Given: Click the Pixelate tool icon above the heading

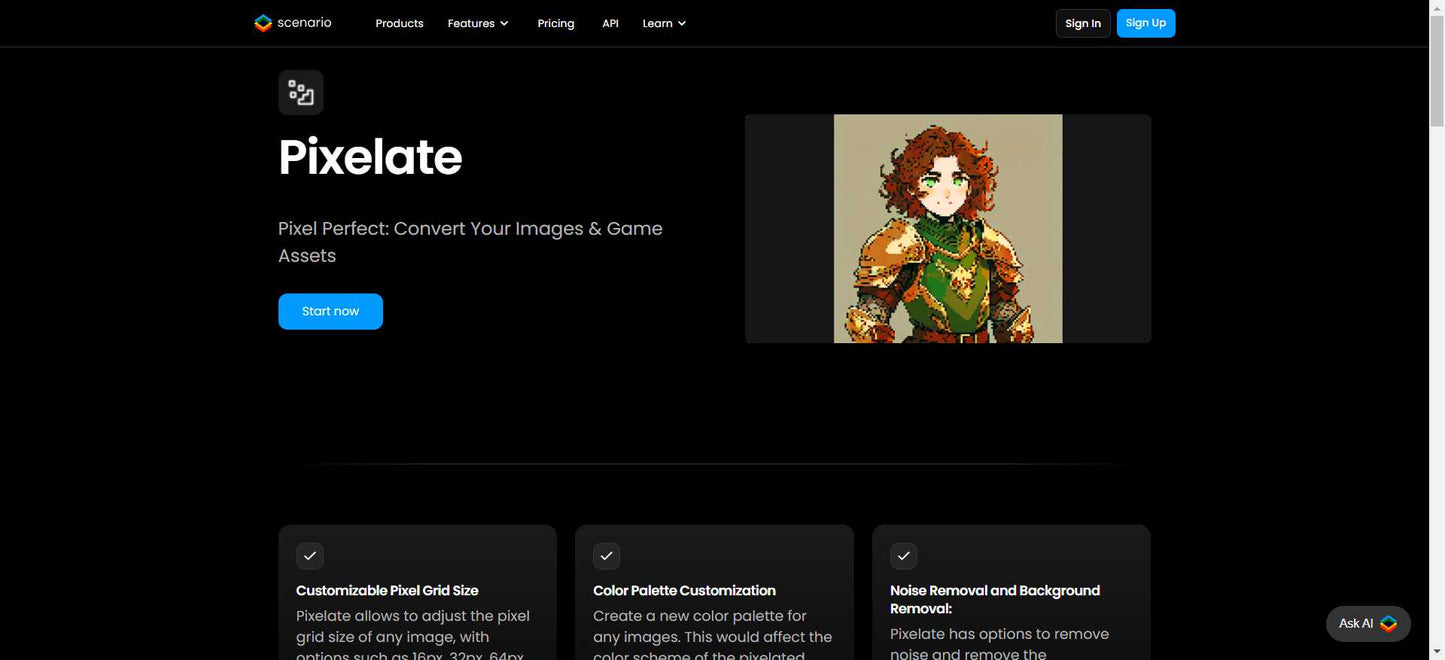Looking at the screenshot, I should click(301, 93).
